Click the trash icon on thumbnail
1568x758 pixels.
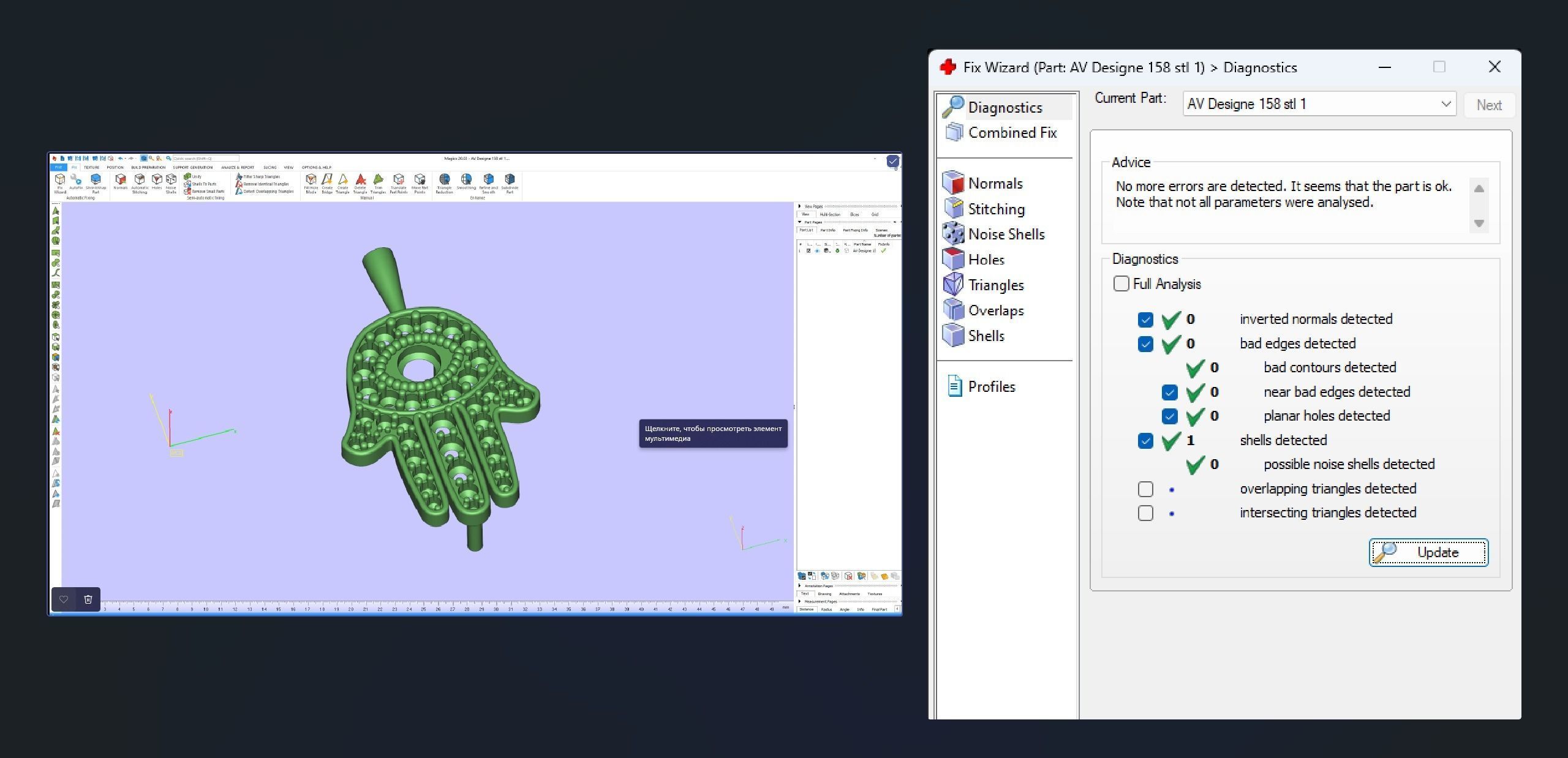88,599
